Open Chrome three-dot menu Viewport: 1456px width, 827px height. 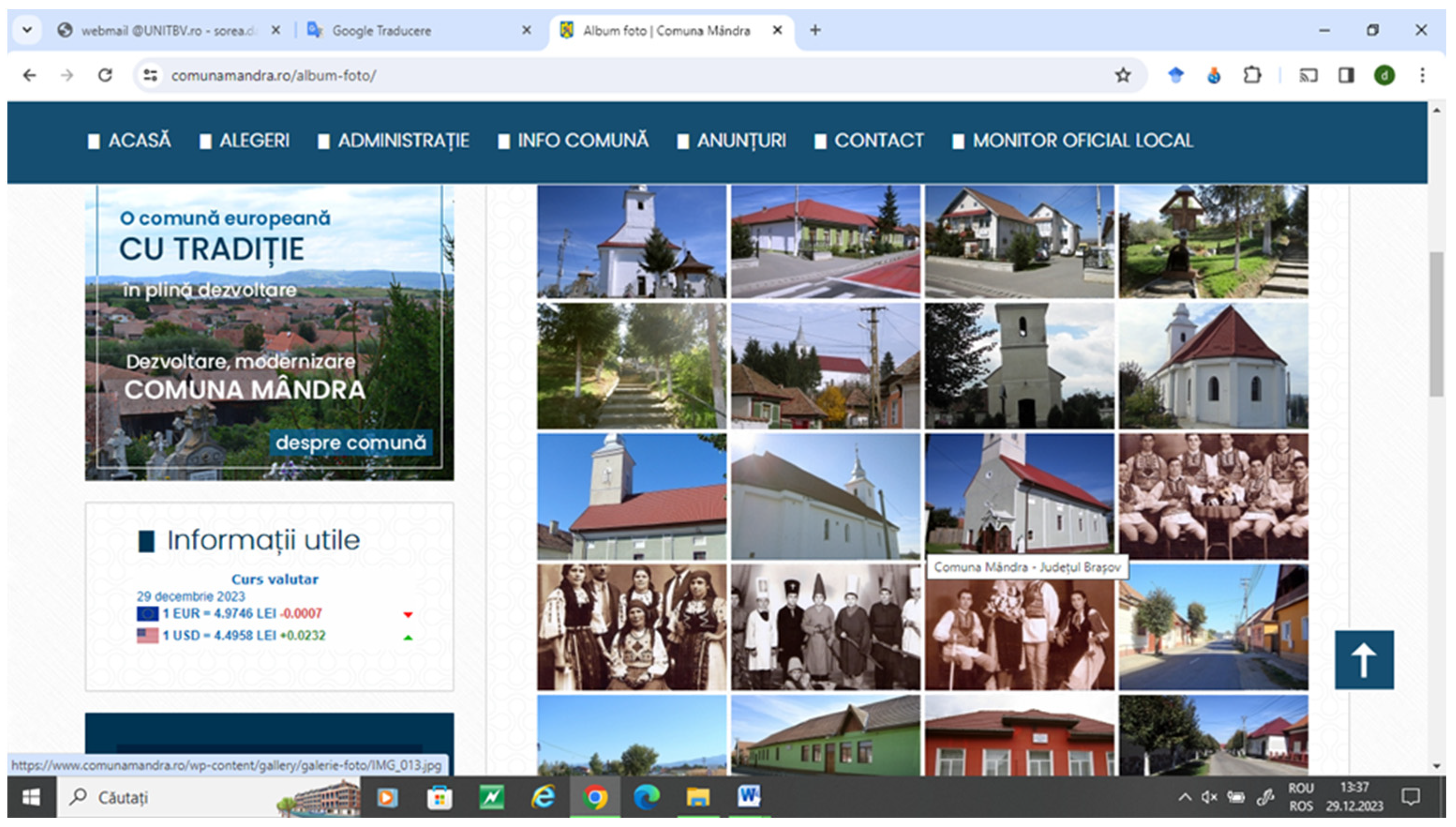1422,75
